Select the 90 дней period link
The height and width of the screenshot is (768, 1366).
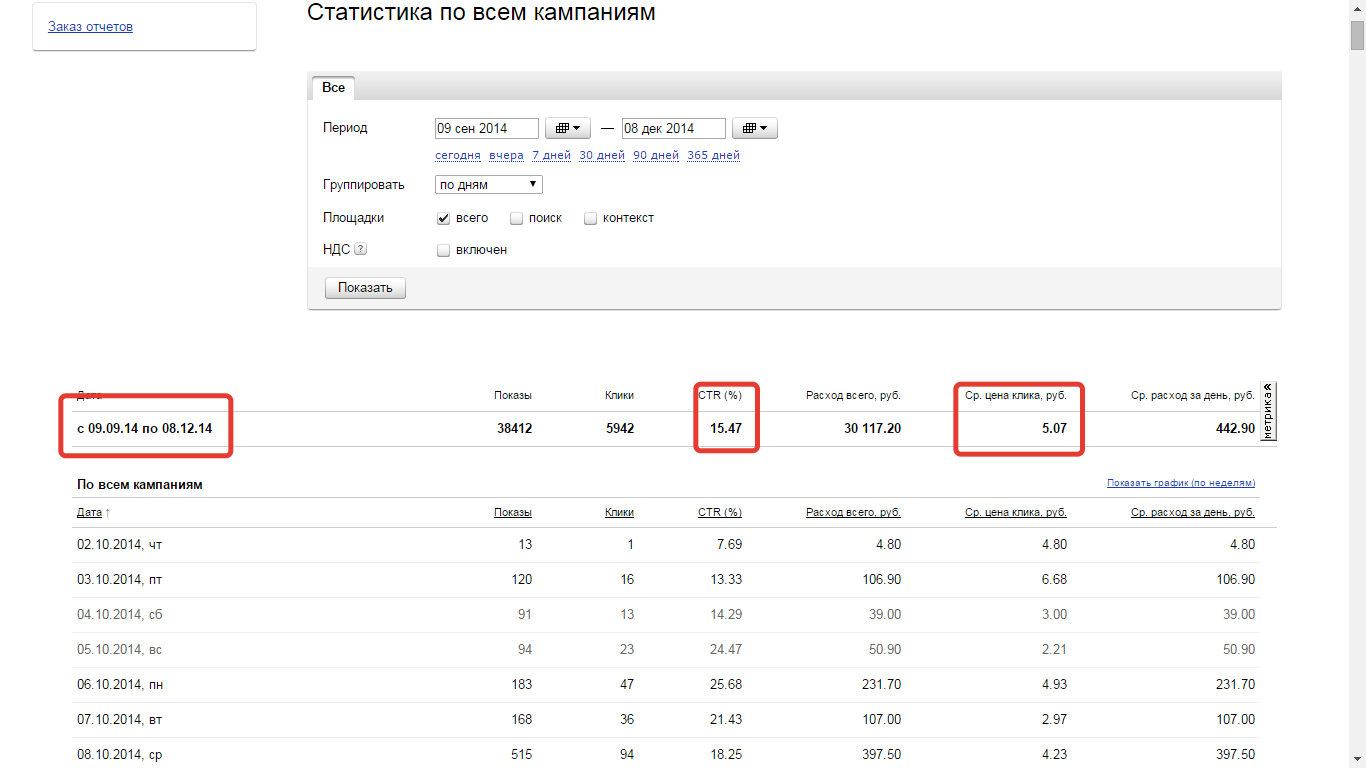coord(656,155)
